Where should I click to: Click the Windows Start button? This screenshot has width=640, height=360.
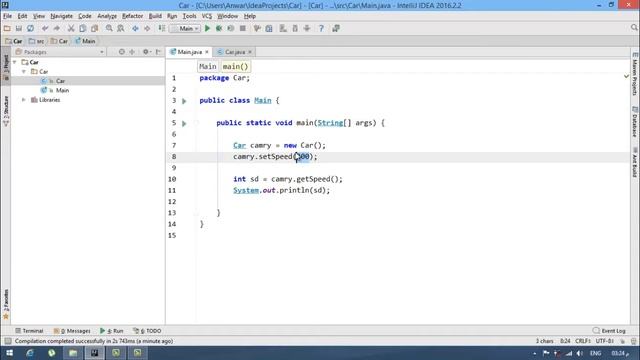point(9,353)
